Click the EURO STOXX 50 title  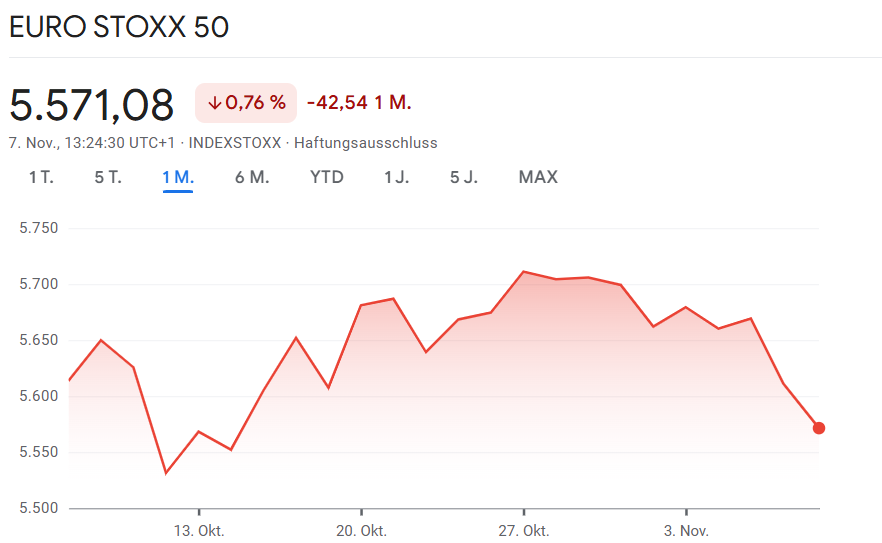tap(119, 27)
